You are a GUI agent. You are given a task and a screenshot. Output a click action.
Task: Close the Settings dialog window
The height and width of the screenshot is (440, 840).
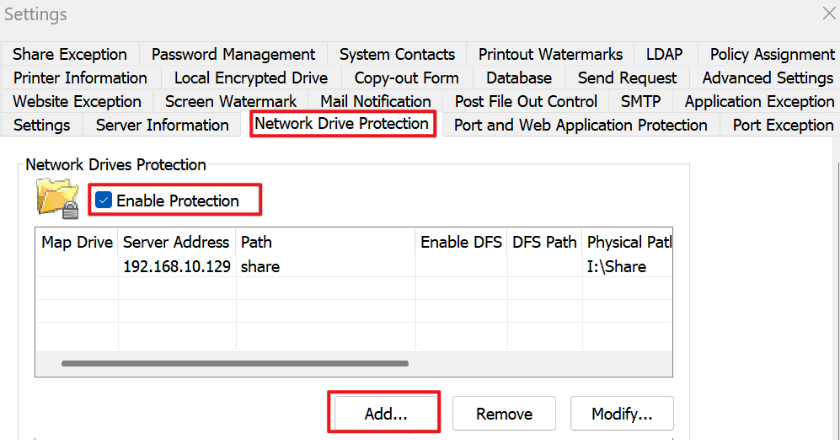click(829, 13)
